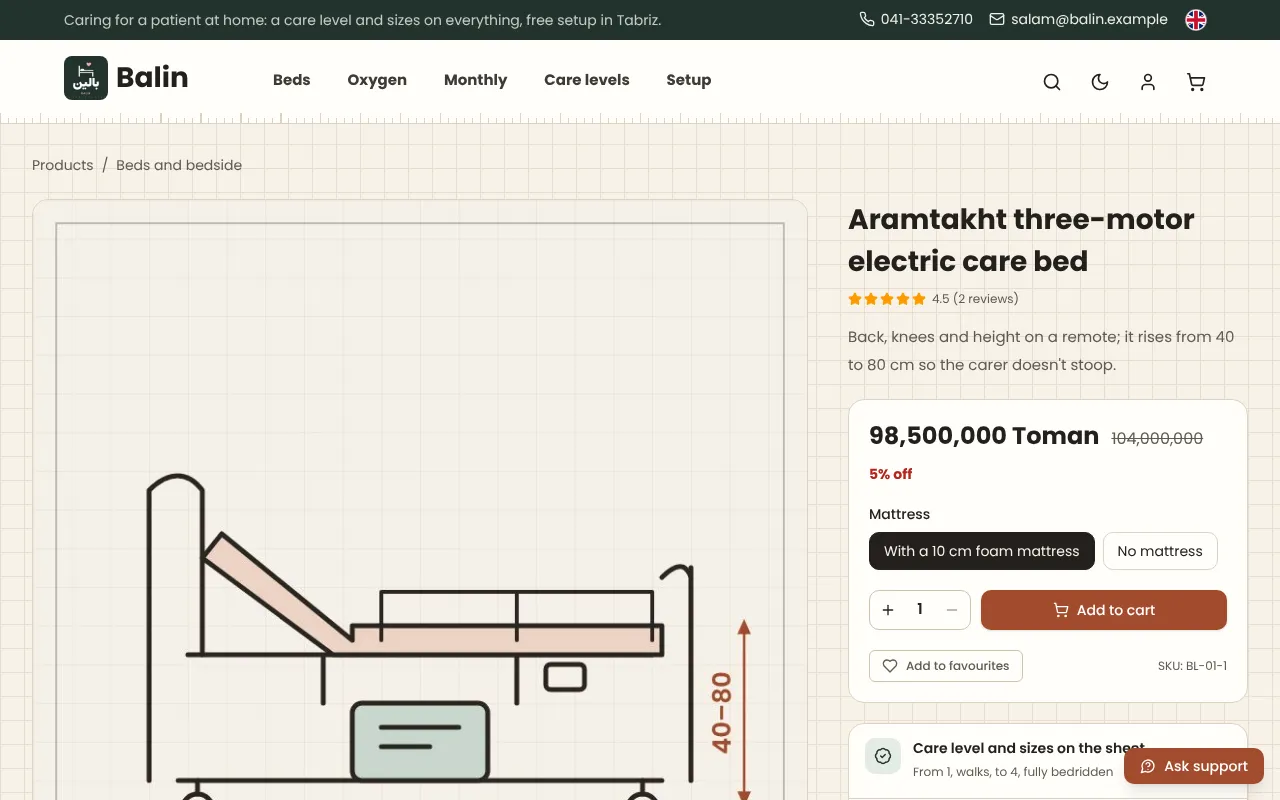Add the care bed to cart
The width and height of the screenshot is (1280, 800).
tap(1104, 610)
